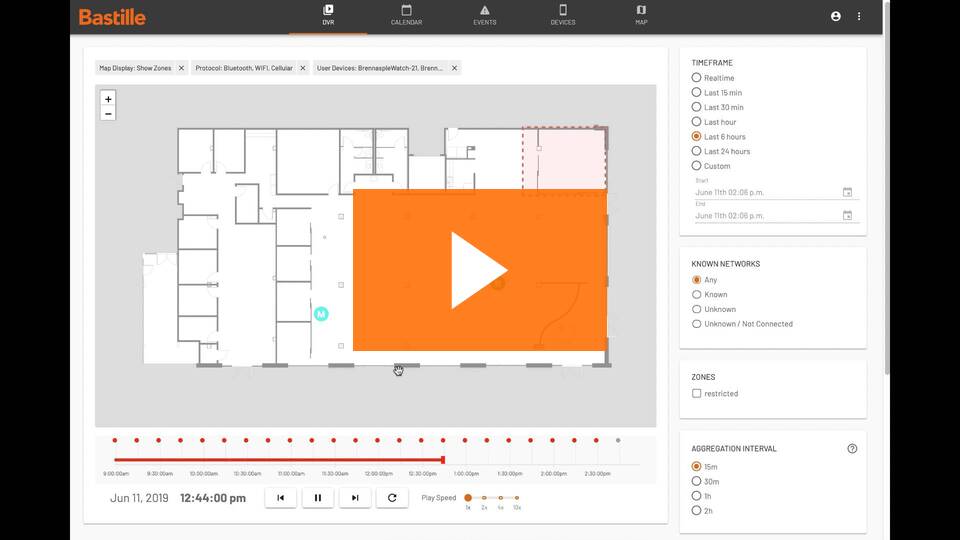Image resolution: width=960 pixels, height=540 pixels.
Task: Click the red timeline playhead handle
Action: (443, 460)
